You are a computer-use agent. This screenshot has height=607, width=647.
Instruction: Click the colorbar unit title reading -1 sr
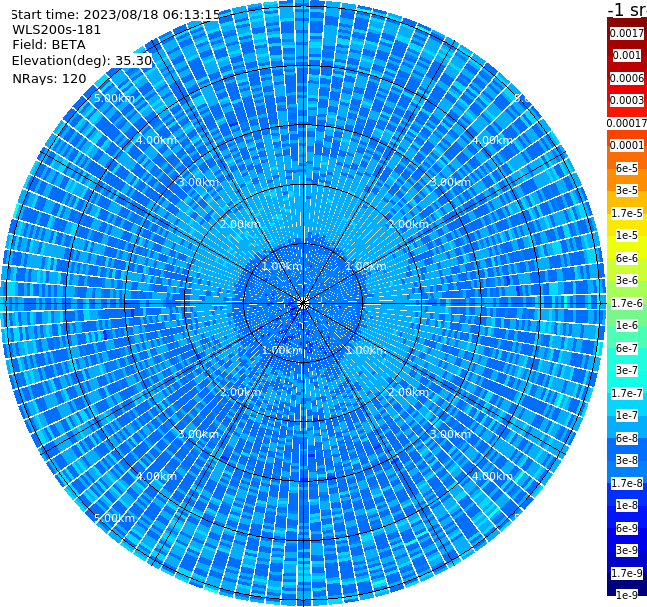tap(627, 9)
